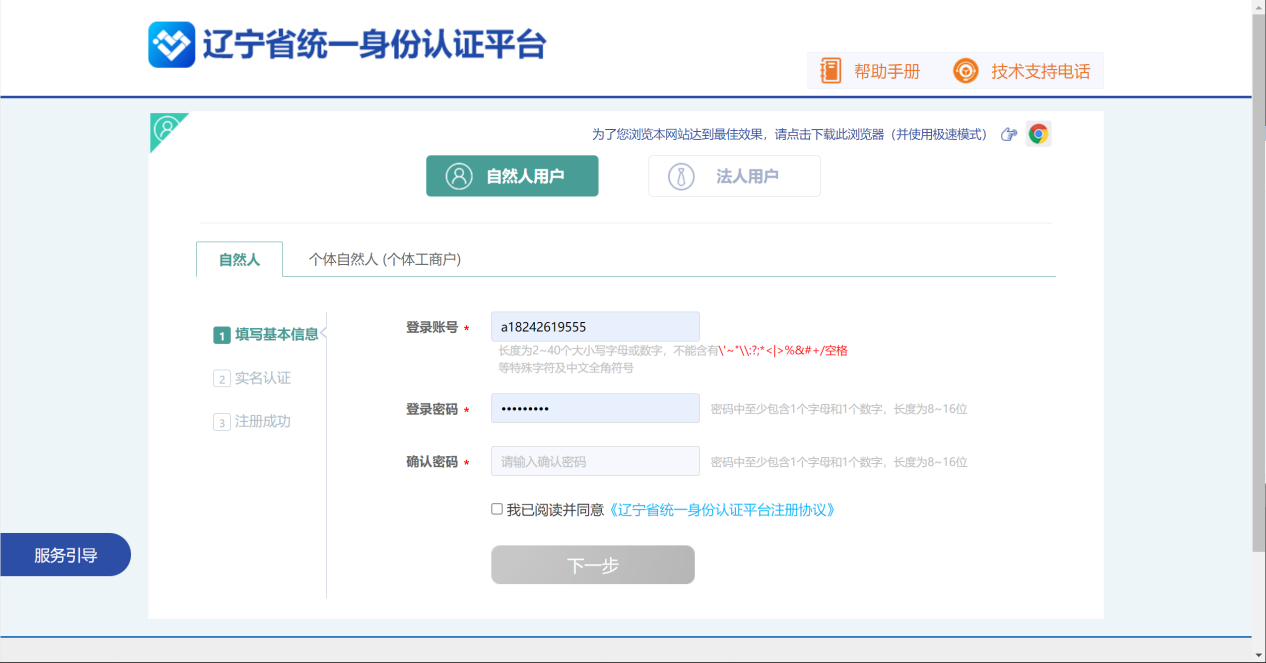Switch to 个体自然人 (个体工商户) tab

[385, 259]
